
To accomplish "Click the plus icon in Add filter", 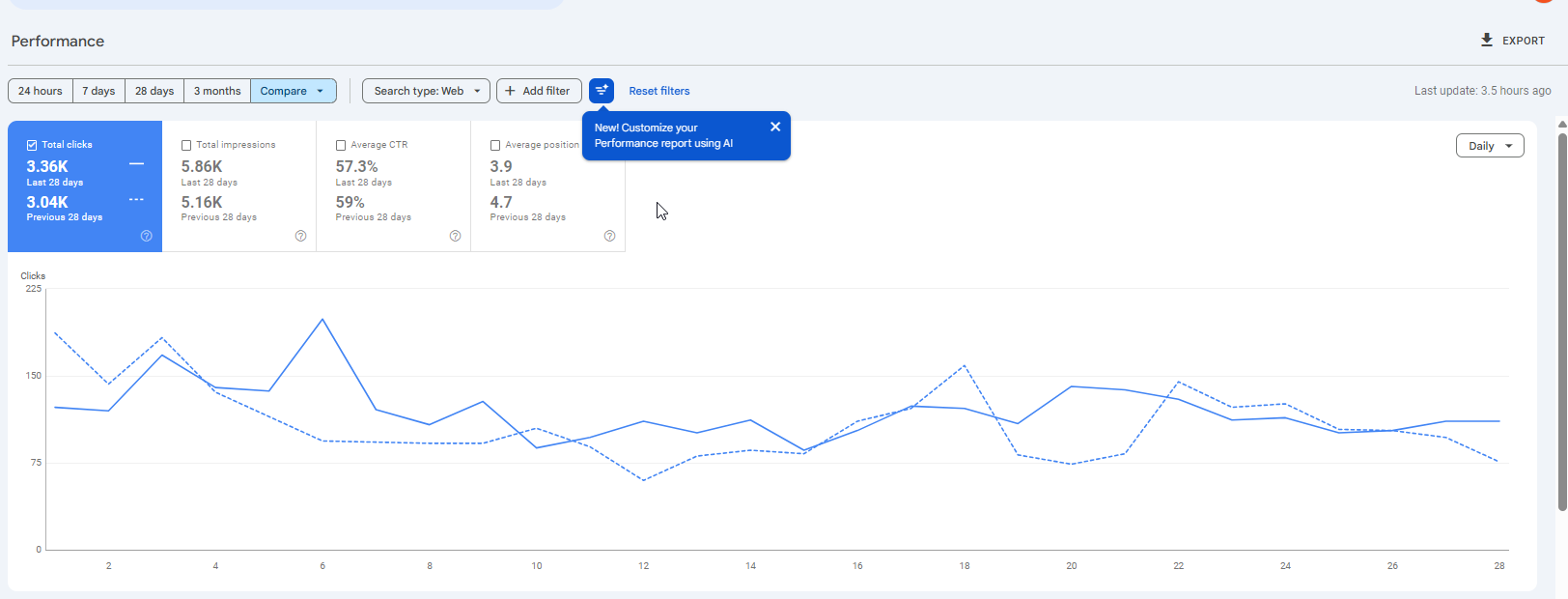I will pos(511,91).
